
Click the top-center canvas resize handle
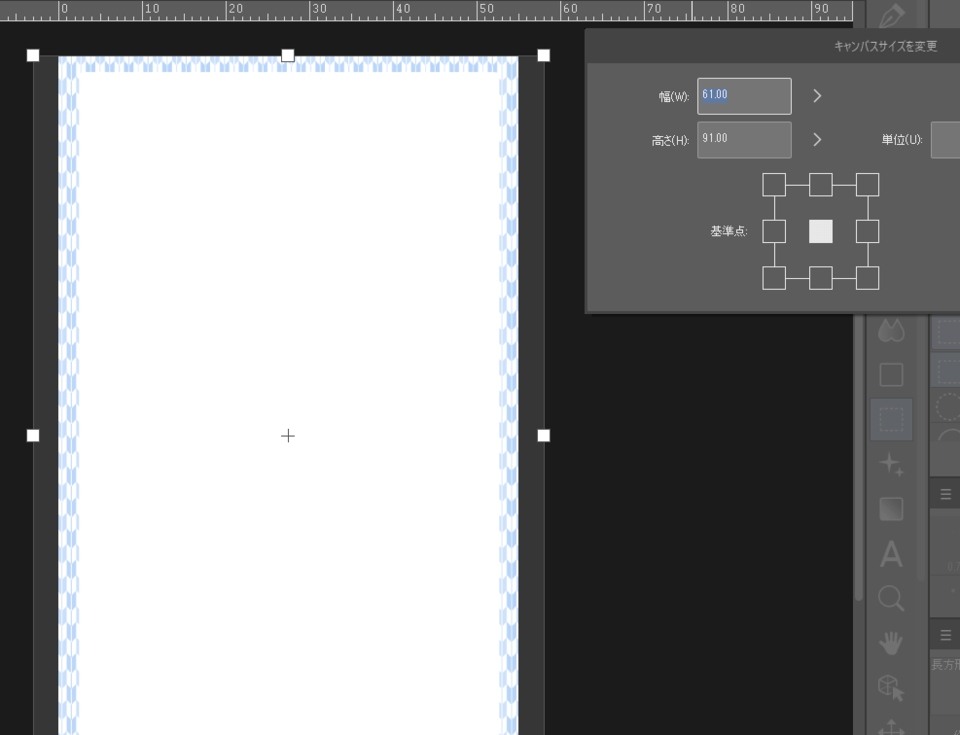tap(288, 56)
